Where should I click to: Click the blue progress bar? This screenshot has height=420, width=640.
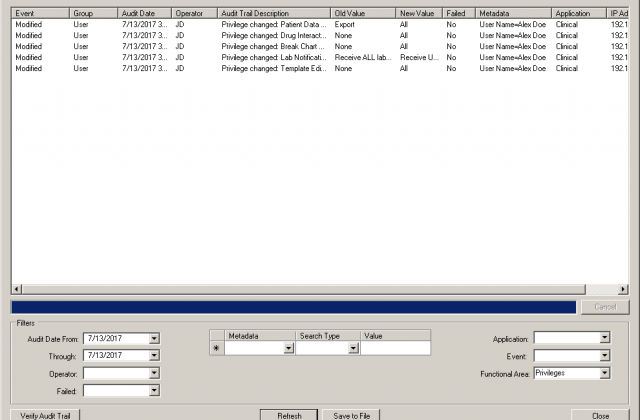coord(294,307)
